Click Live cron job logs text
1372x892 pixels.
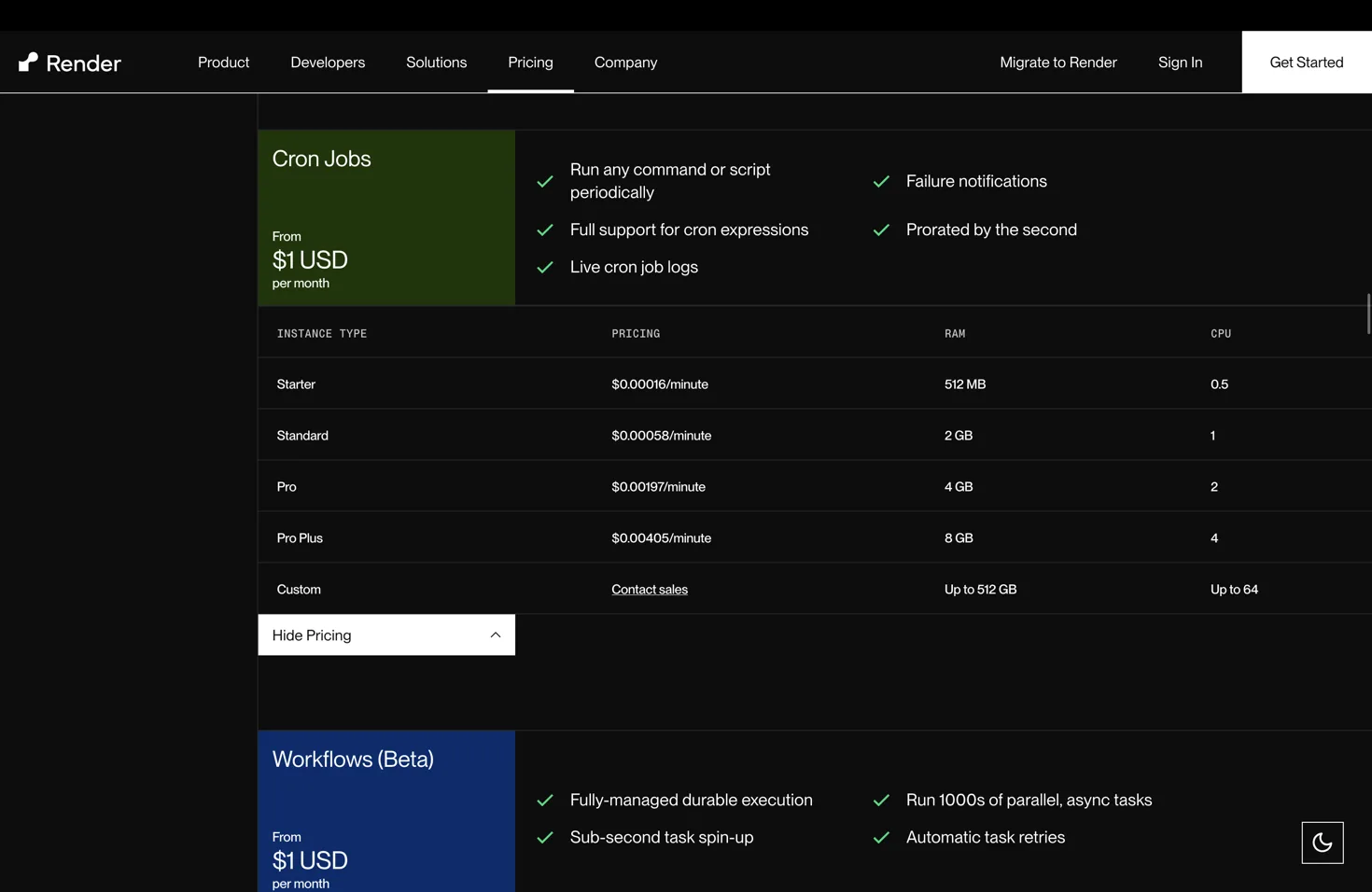click(x=634, y=267)
